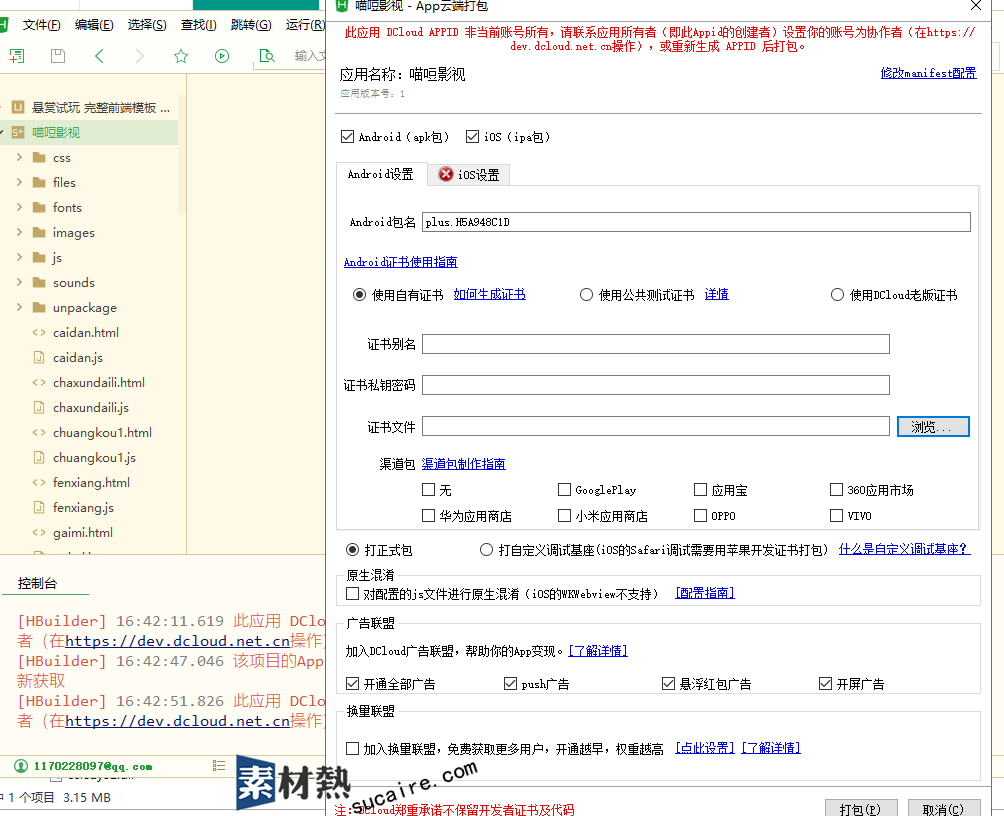Enable the GooglePlay channel checkbox
This screenshot has height=816, width=1004.
565,490
